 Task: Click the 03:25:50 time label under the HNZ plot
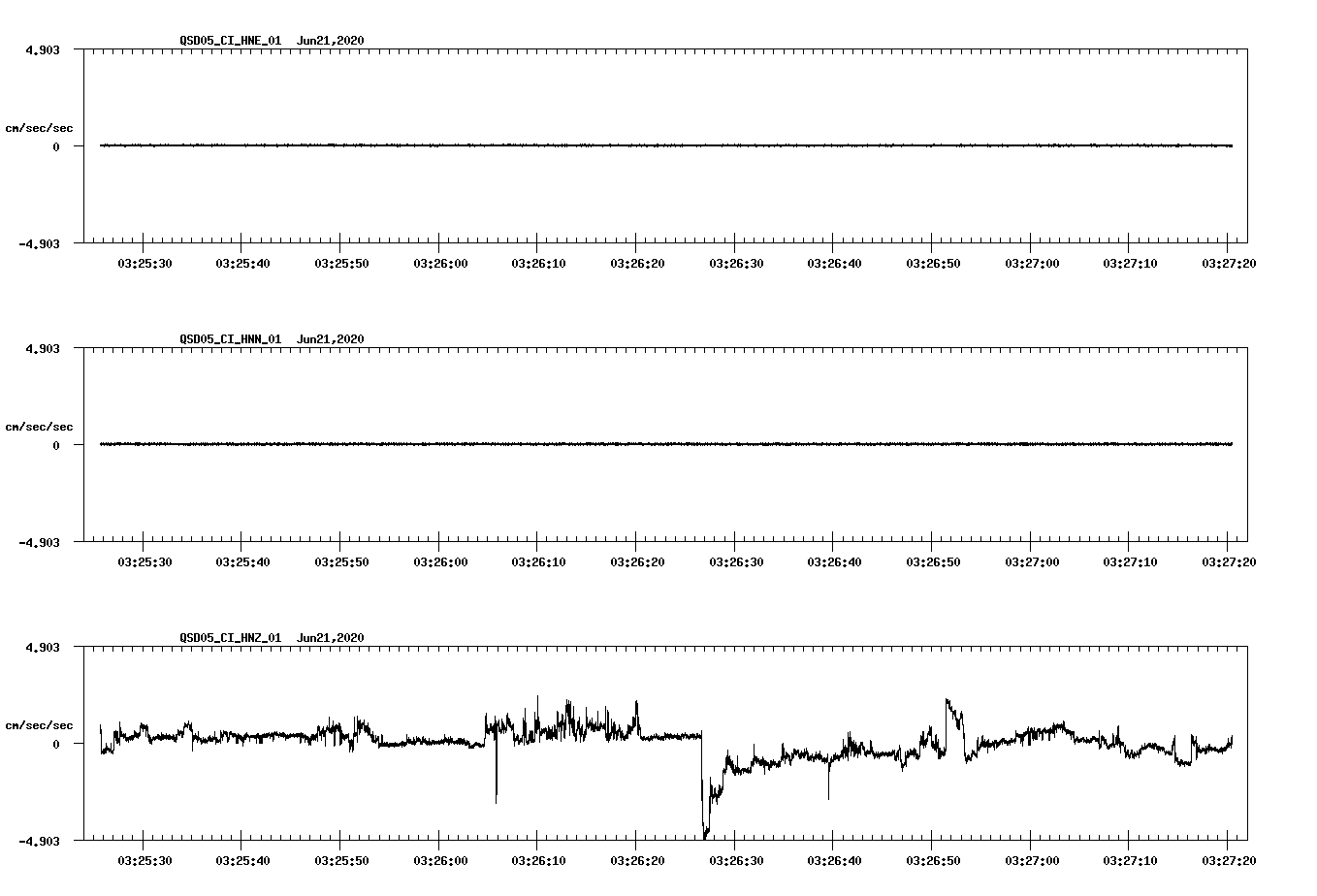click(341, 860)
